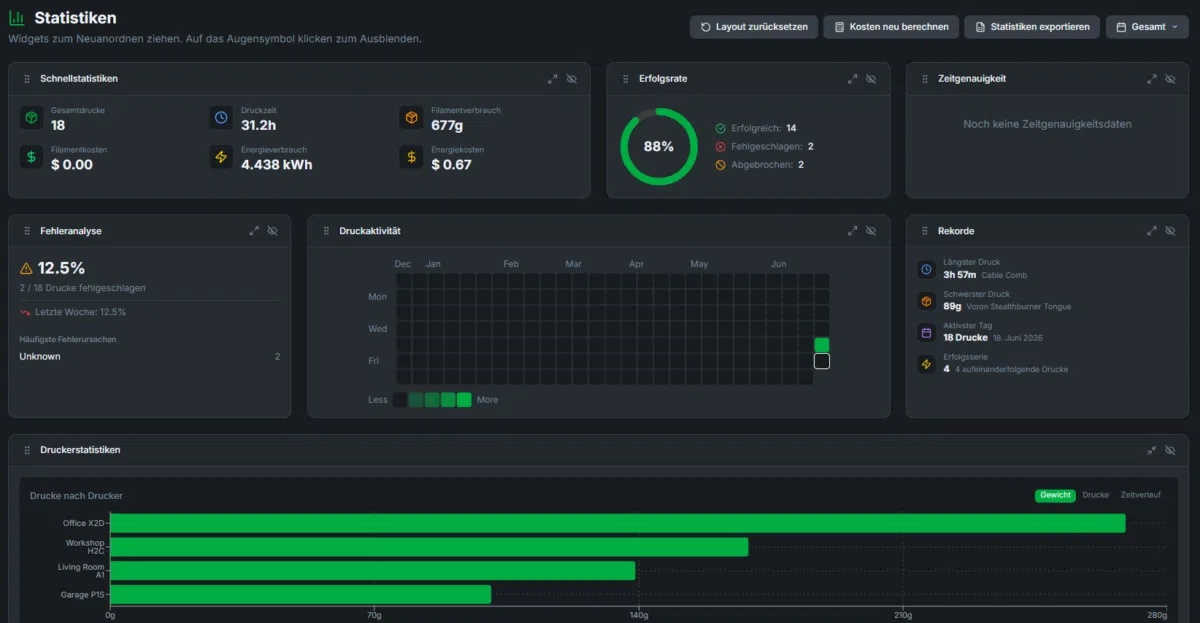This screenshot has width=1200, height=623.
Task: Click Layout zurücksetzen button
Action: (754, 27)
